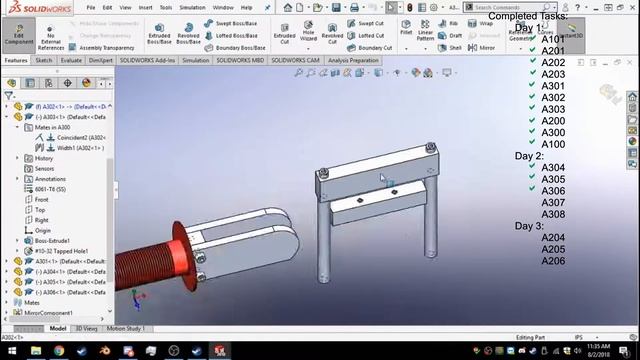
Task: Open the Hole Wizard tool
Action: [x=308, y=32]
